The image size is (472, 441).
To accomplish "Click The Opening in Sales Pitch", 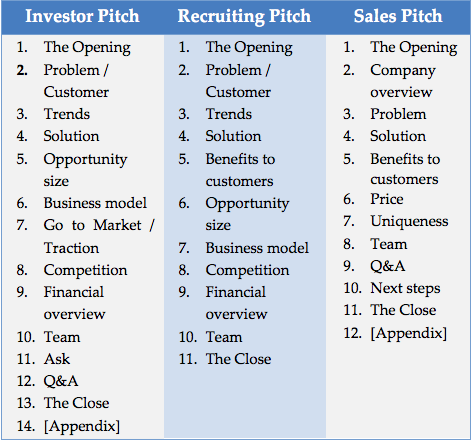I will click(x=414, y=47).
